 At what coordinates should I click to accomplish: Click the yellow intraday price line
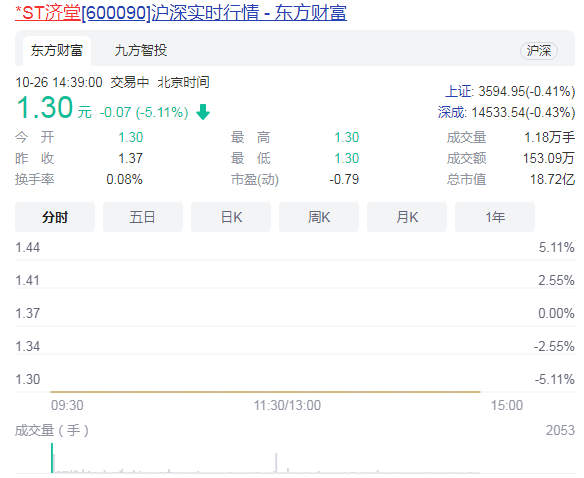pyautogui.click(x=265, y=392)
